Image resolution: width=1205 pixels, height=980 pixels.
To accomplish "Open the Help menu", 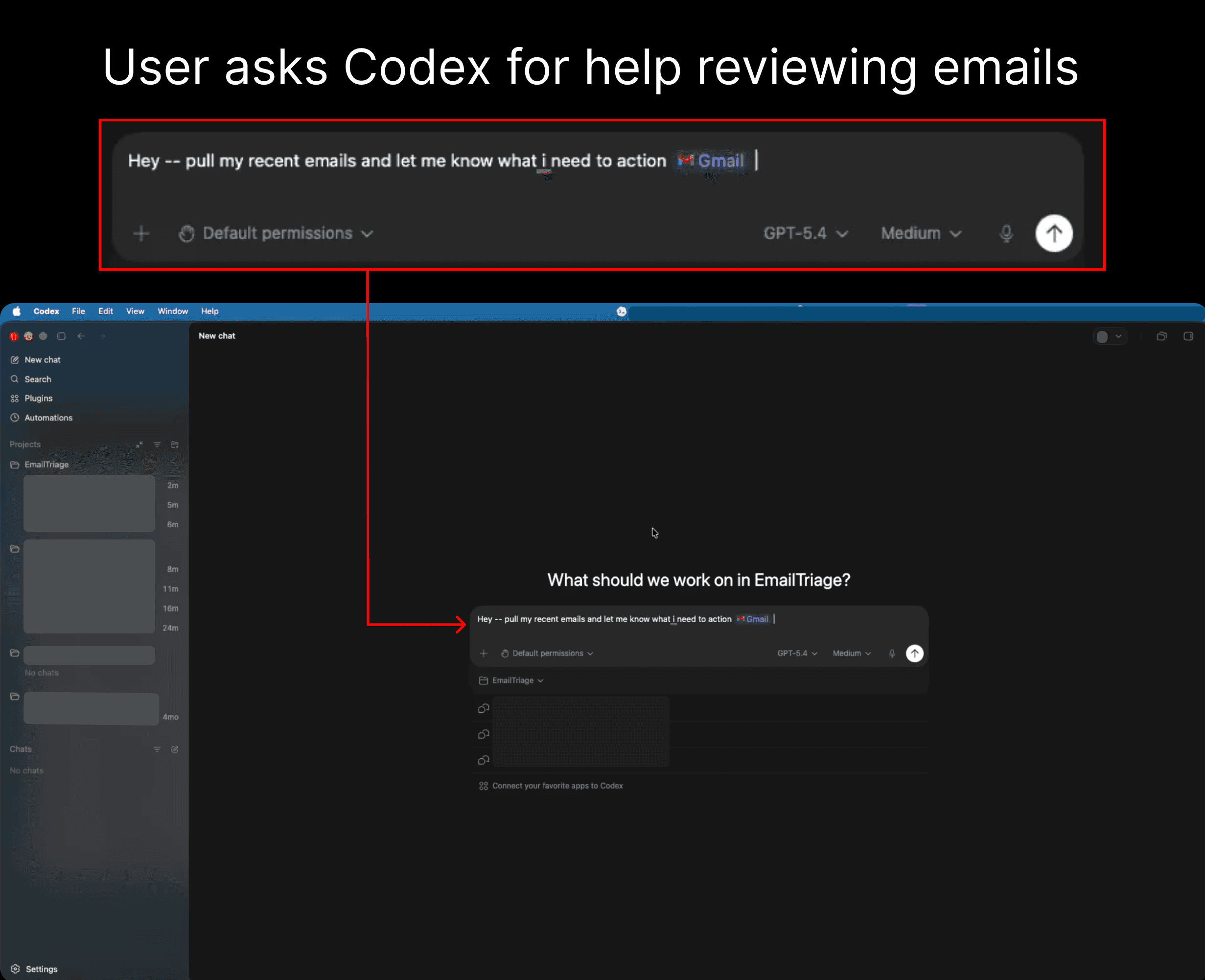I will click(x=210, y=311).
